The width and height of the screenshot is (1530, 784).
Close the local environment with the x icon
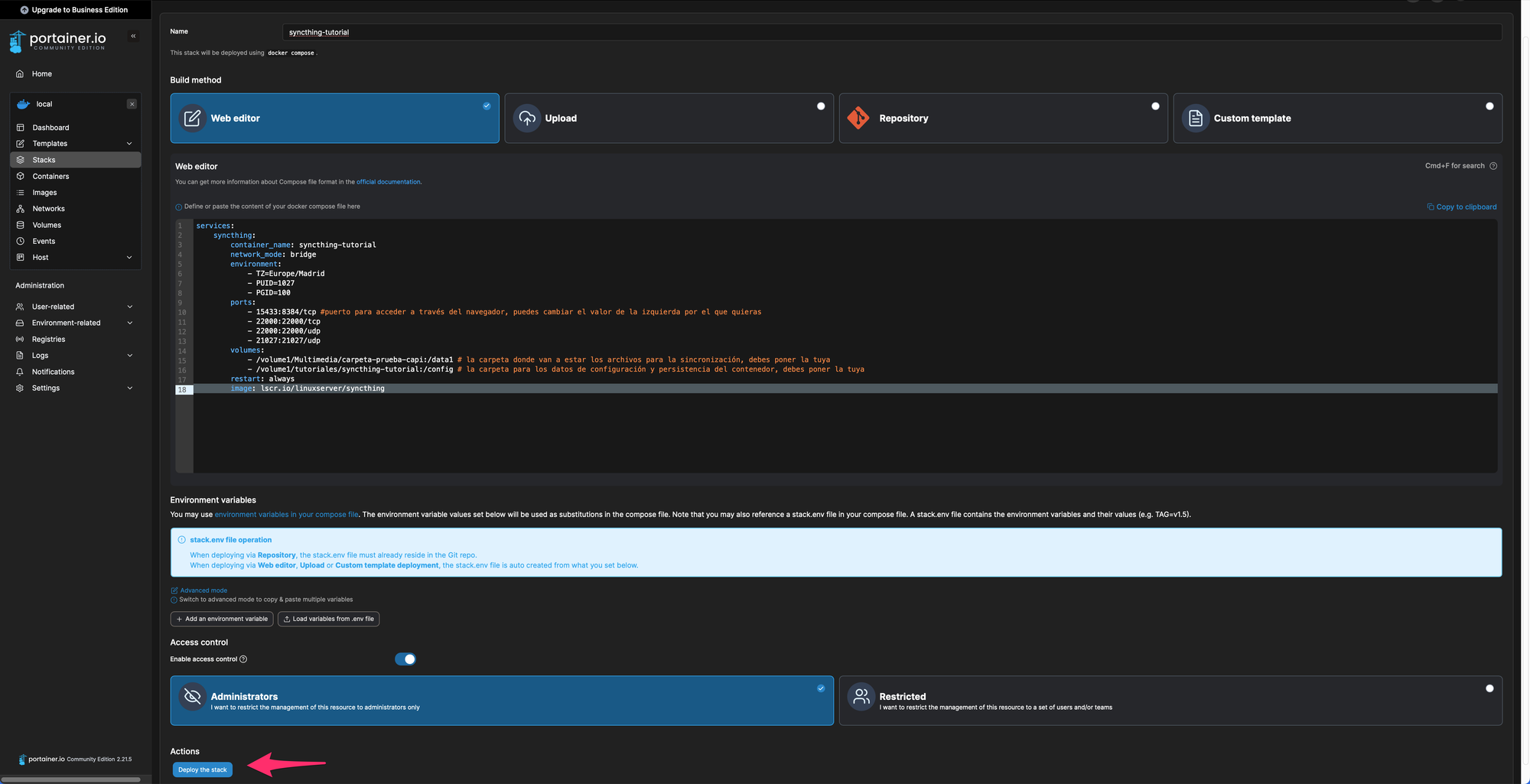132,104
